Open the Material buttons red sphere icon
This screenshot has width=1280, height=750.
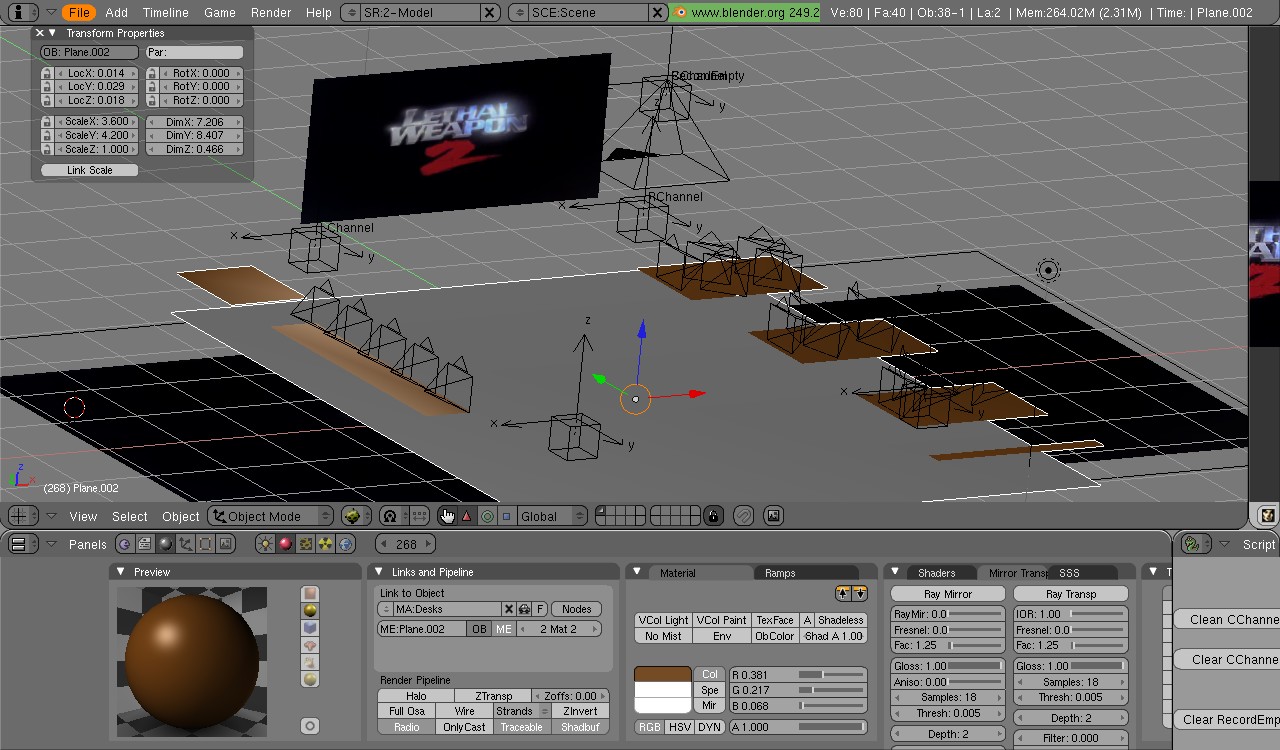(285, 544)
